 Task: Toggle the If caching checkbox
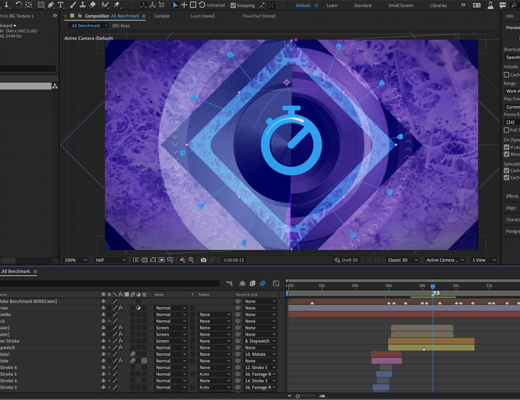(506, 147)
